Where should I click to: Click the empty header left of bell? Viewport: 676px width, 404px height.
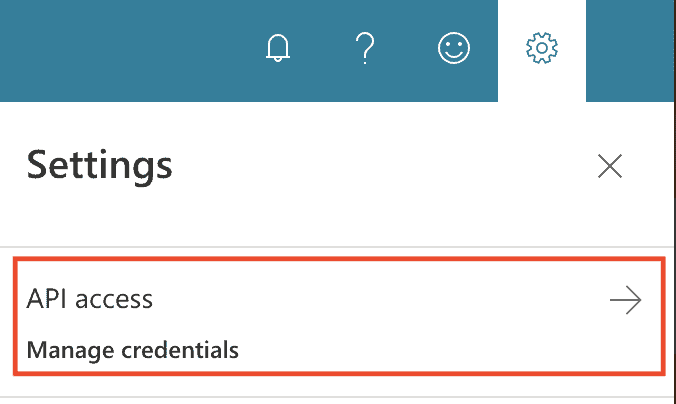pyautogui.click(x=129, y=51)
